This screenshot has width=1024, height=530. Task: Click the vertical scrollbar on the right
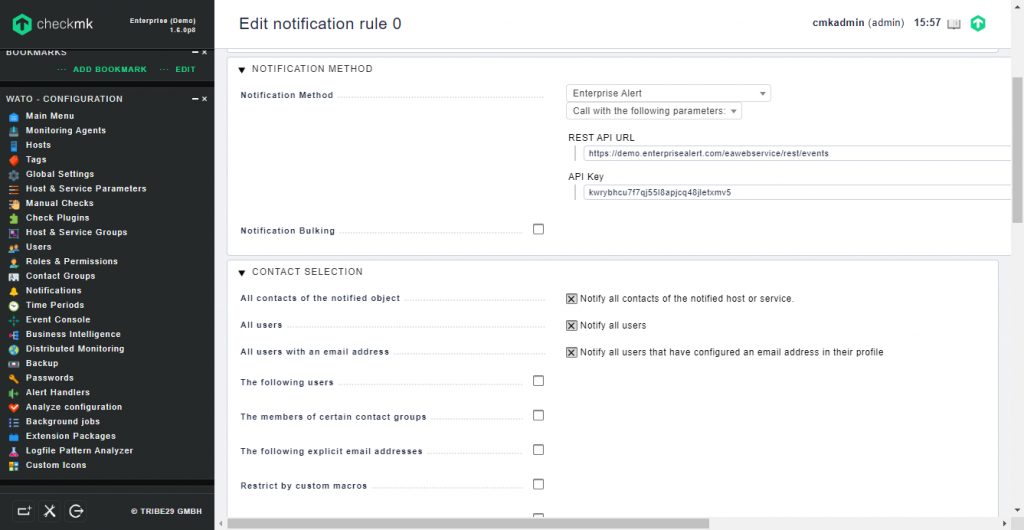click(x=1017, y=150)
